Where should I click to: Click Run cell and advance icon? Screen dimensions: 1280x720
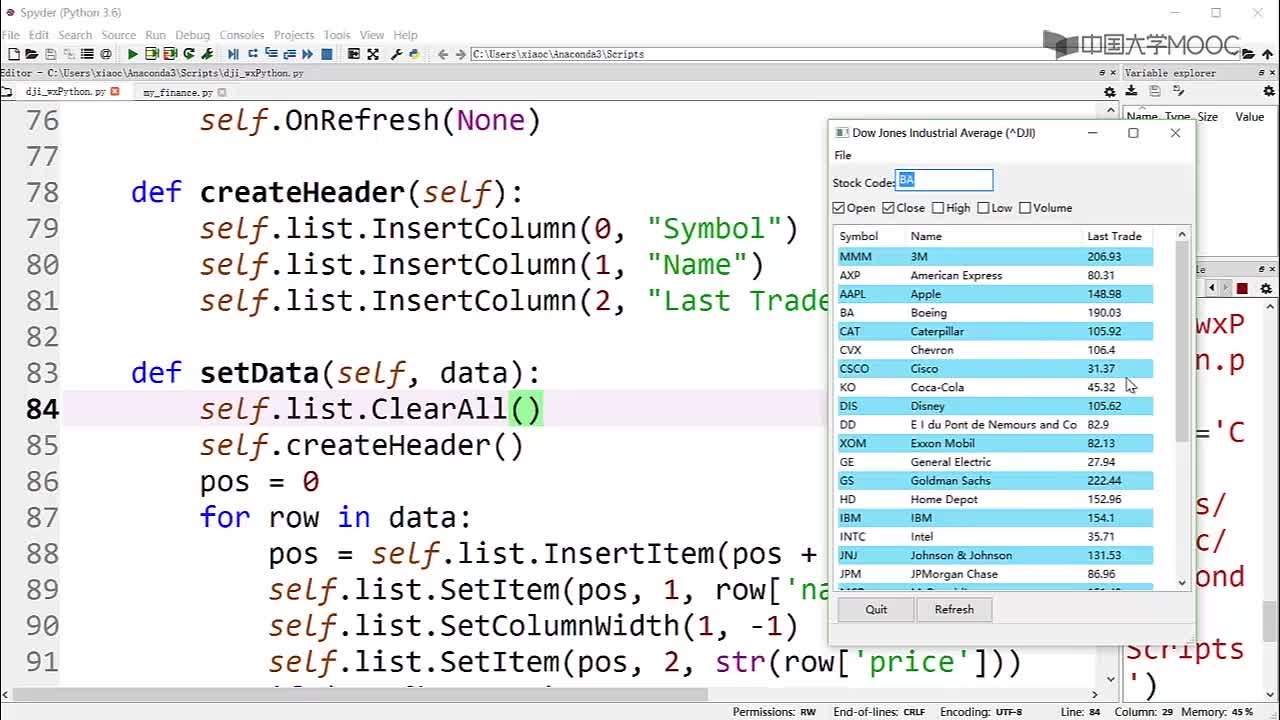click(170, 54)
